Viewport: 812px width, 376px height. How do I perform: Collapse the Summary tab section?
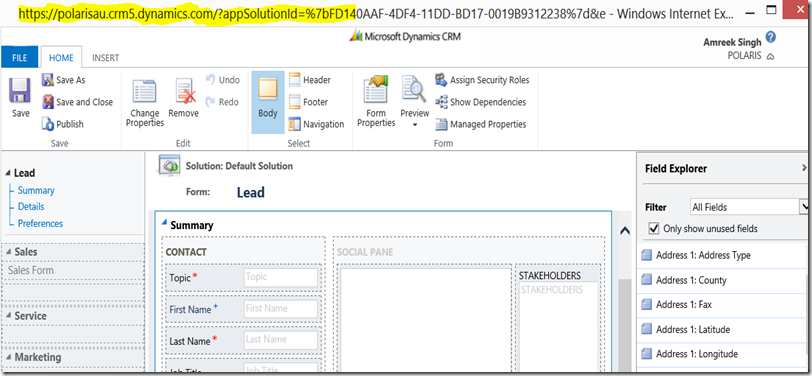[164, 223]
